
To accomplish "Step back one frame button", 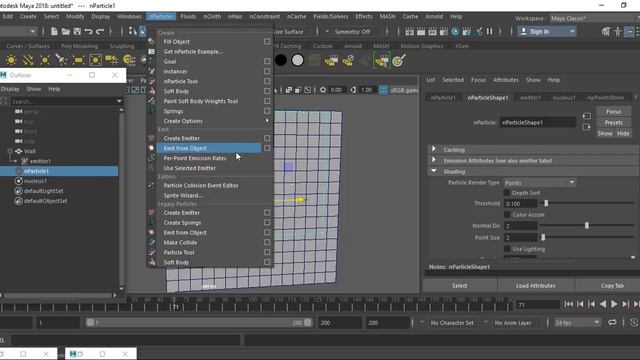I will pos(580,304).
